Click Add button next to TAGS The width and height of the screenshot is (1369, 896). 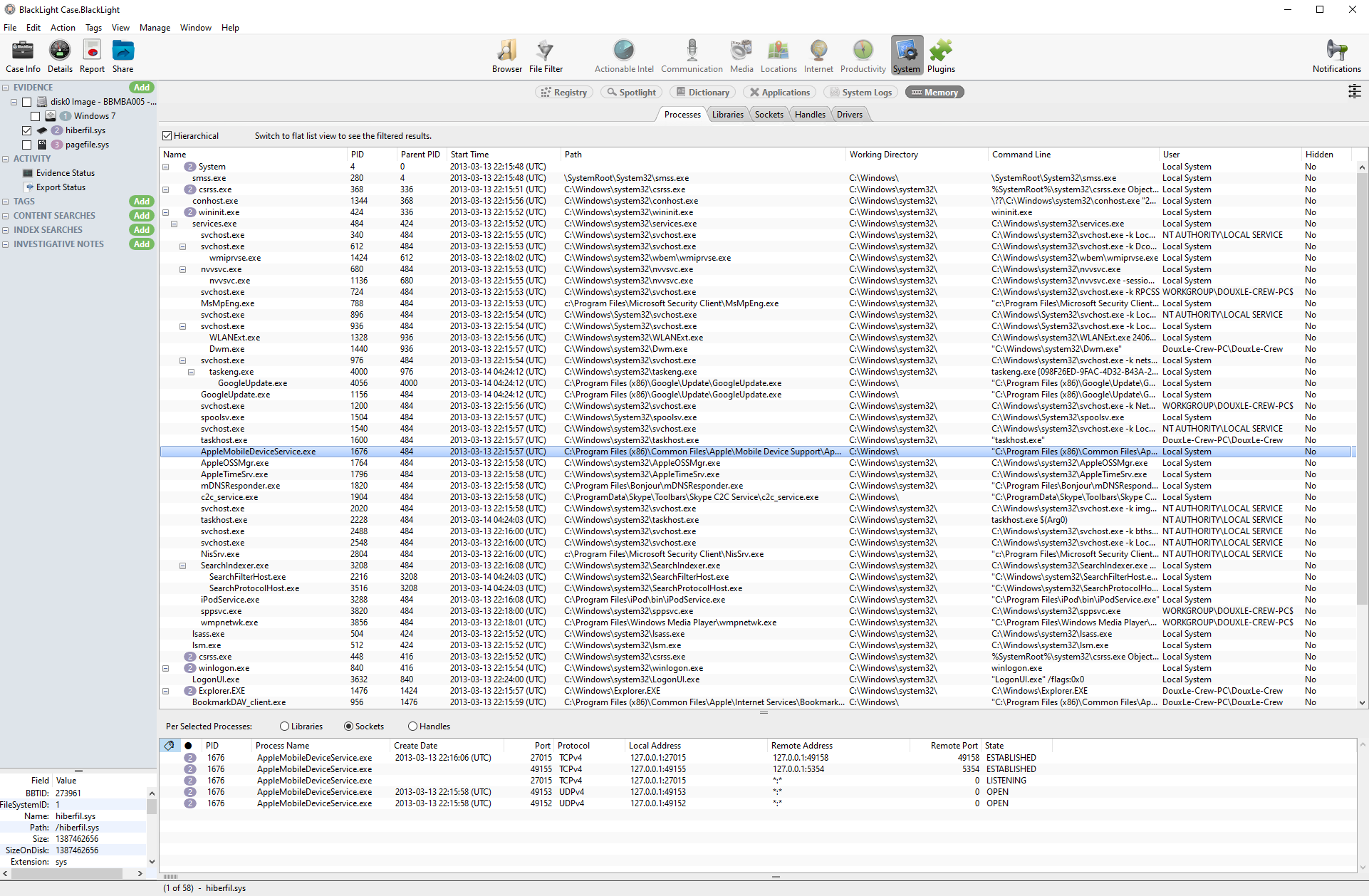(142, 202)
